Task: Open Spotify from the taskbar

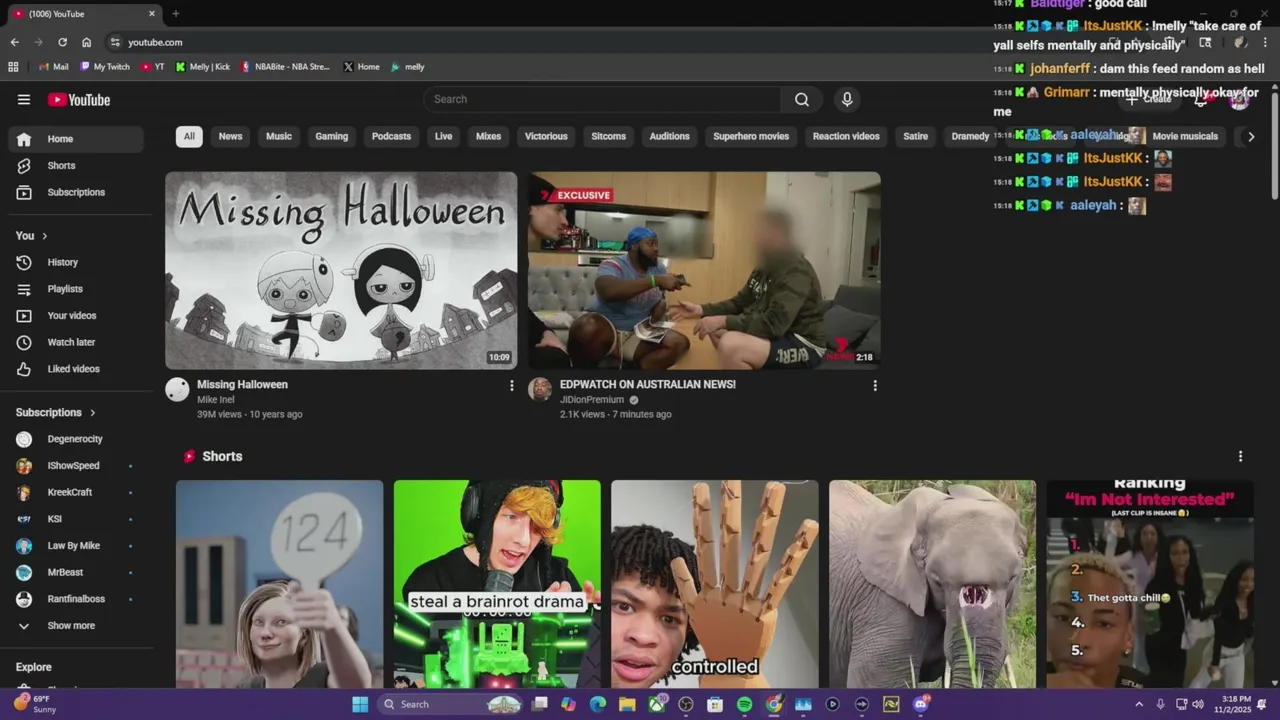Action: click(744, 704)
